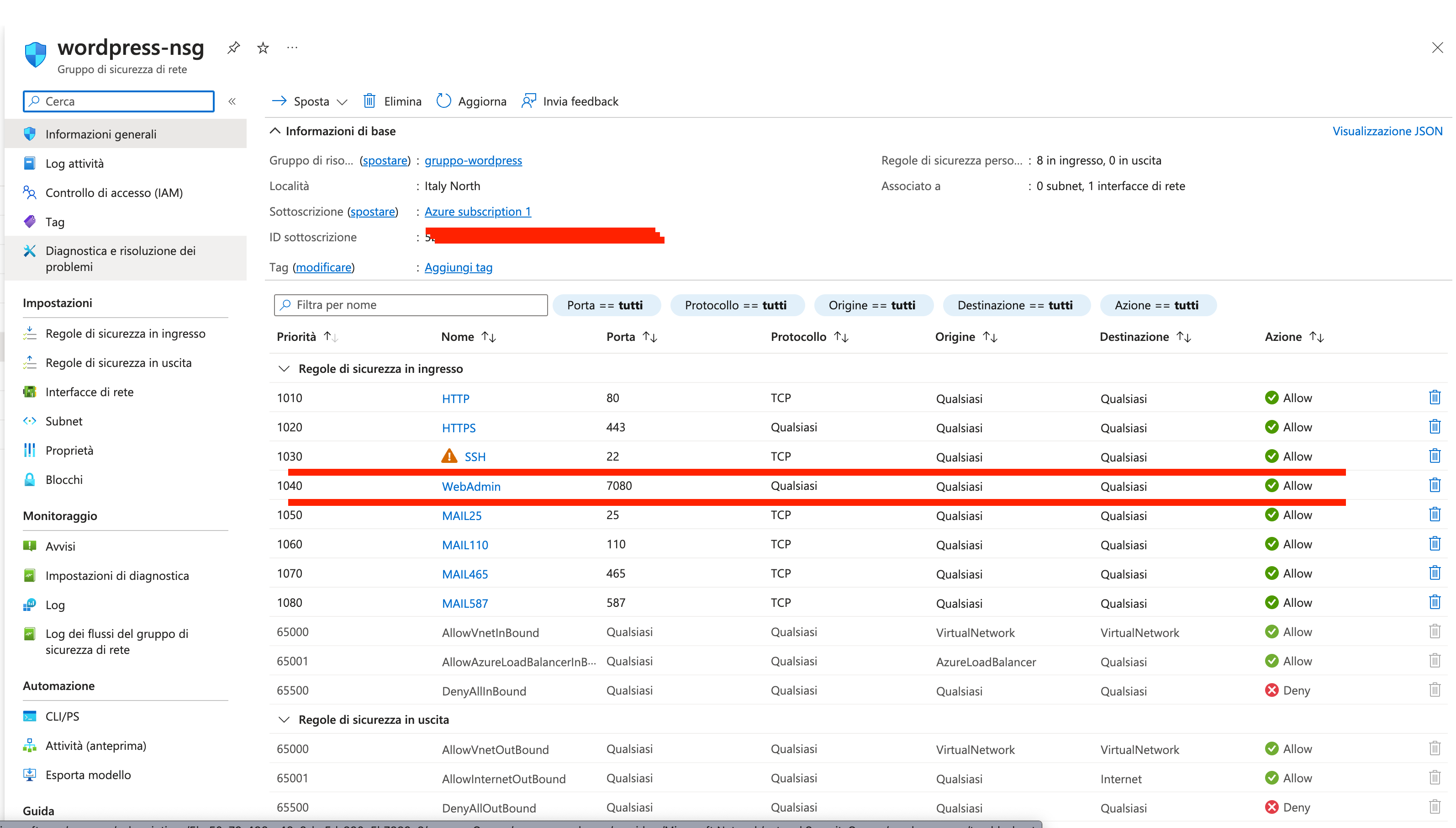Sort the table by Destinazione column

point(1145,337)
